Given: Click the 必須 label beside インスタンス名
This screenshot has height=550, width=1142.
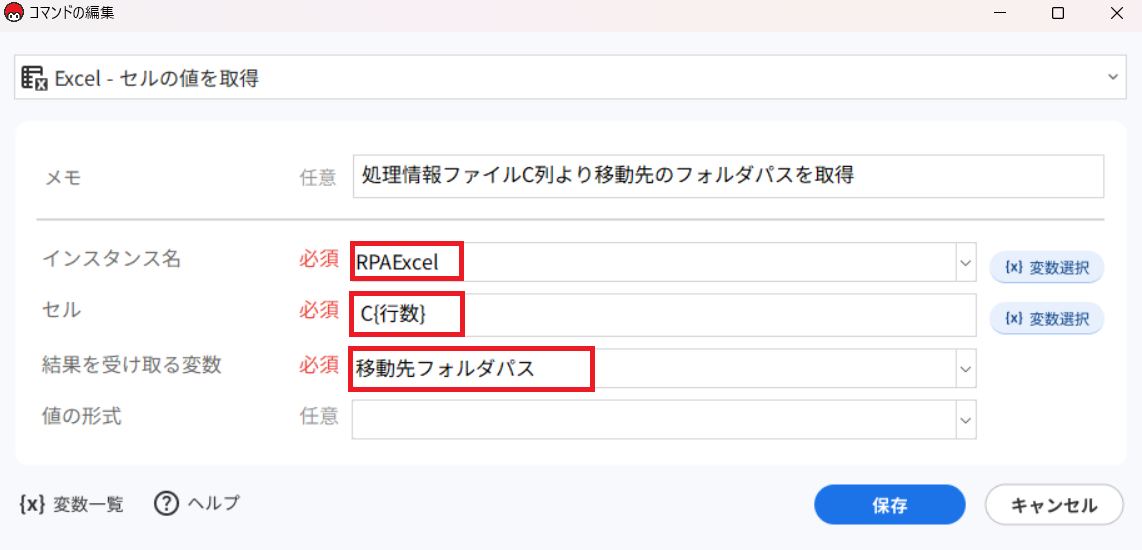Looking at the screenshot, I should (319, 258).
